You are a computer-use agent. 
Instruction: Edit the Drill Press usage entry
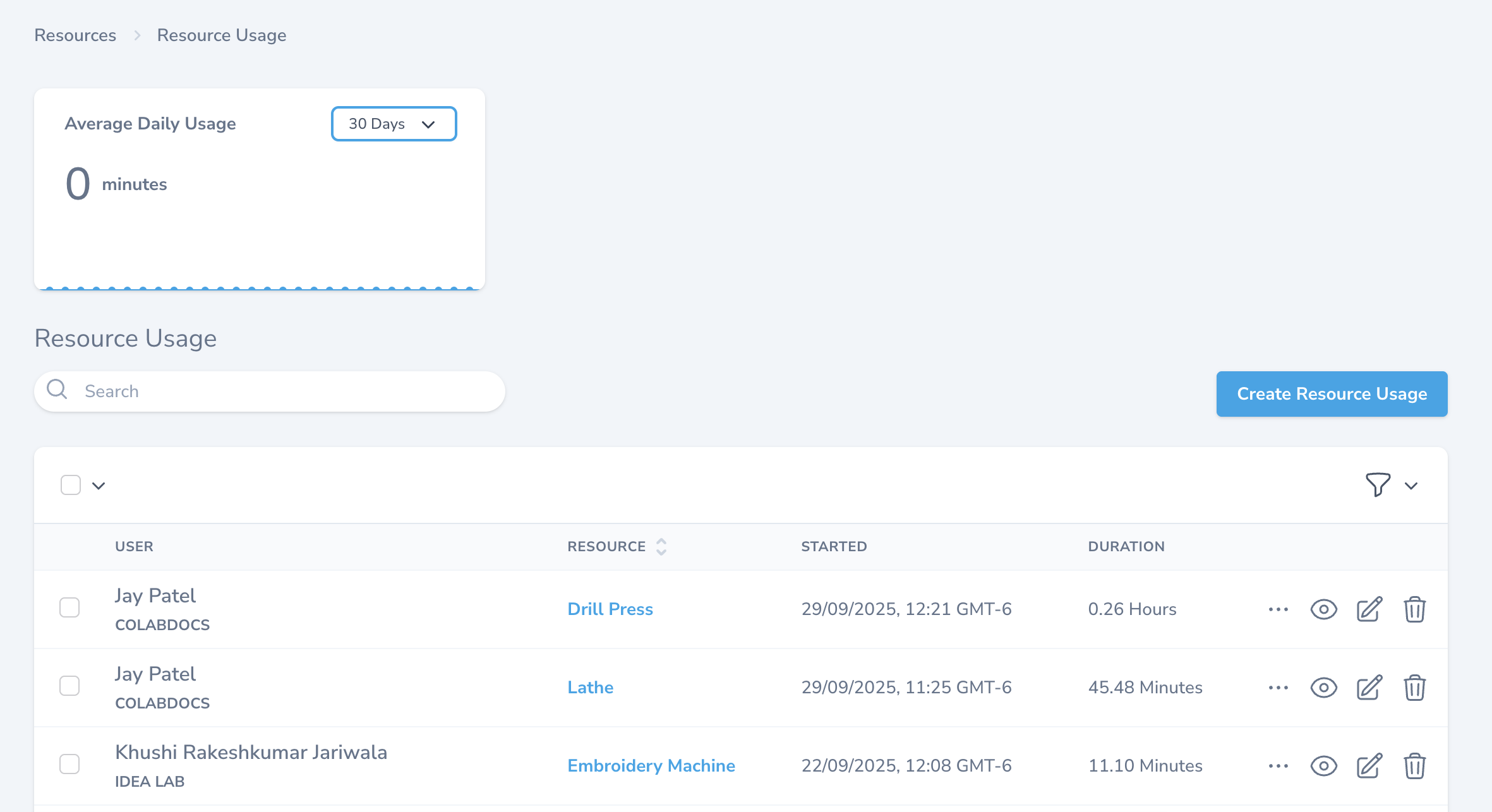point(1369,609)
